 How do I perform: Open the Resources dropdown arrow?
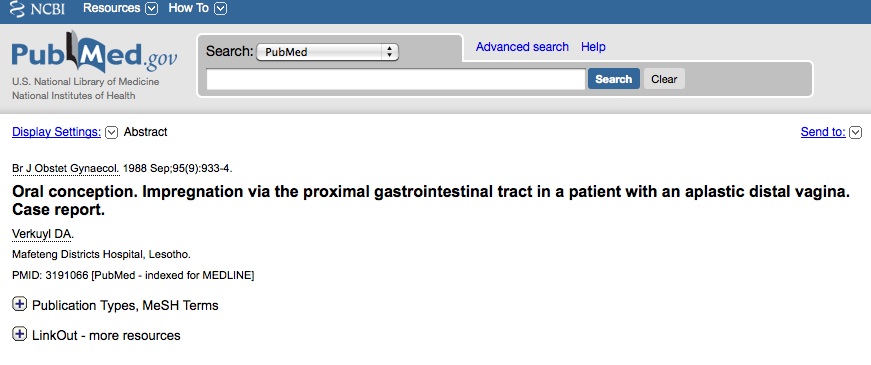(x=151, y=9)
